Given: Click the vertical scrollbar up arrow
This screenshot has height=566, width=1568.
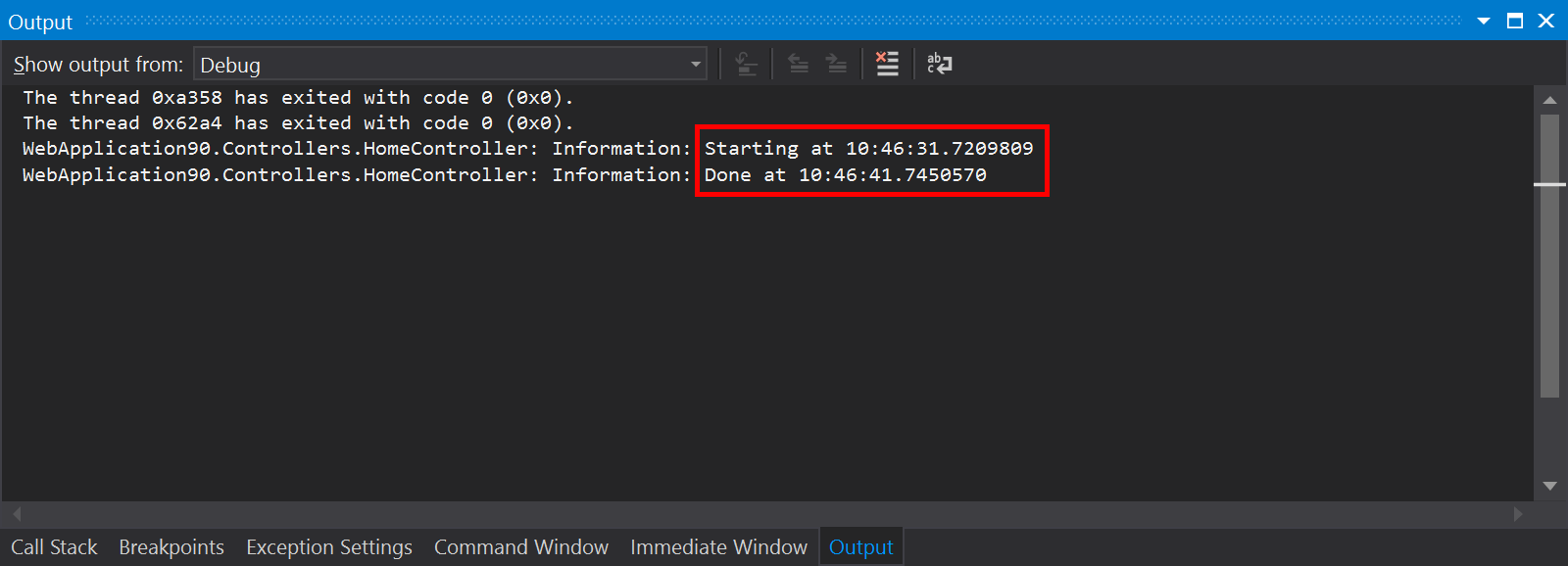Looking at the screenshot, I should 1549,100.
